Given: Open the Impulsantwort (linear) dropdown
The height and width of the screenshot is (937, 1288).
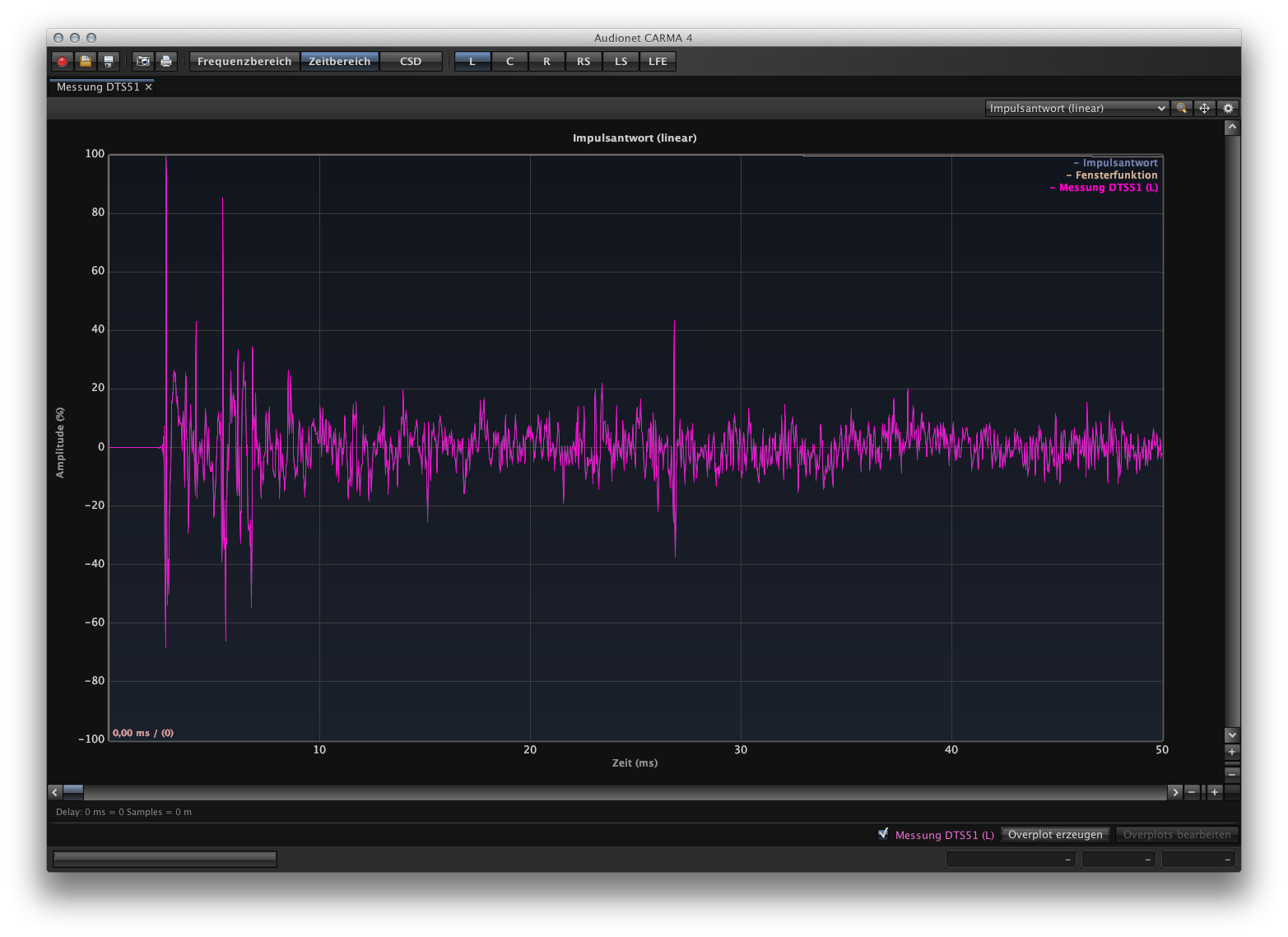Looking at the screenshot, I should [x=1076, y=109].
